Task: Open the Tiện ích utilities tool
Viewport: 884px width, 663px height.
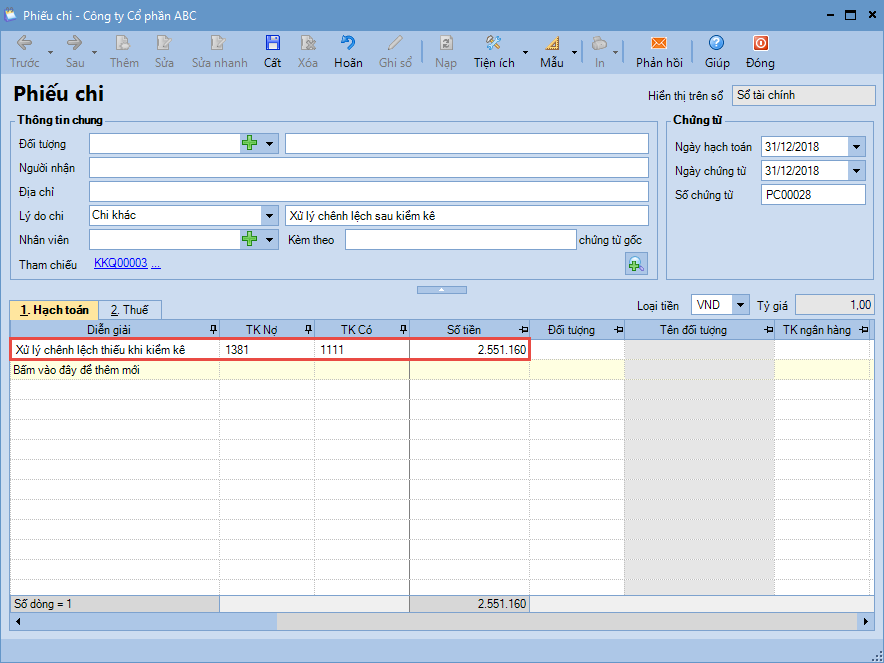Action: click(x=494, y=44)
